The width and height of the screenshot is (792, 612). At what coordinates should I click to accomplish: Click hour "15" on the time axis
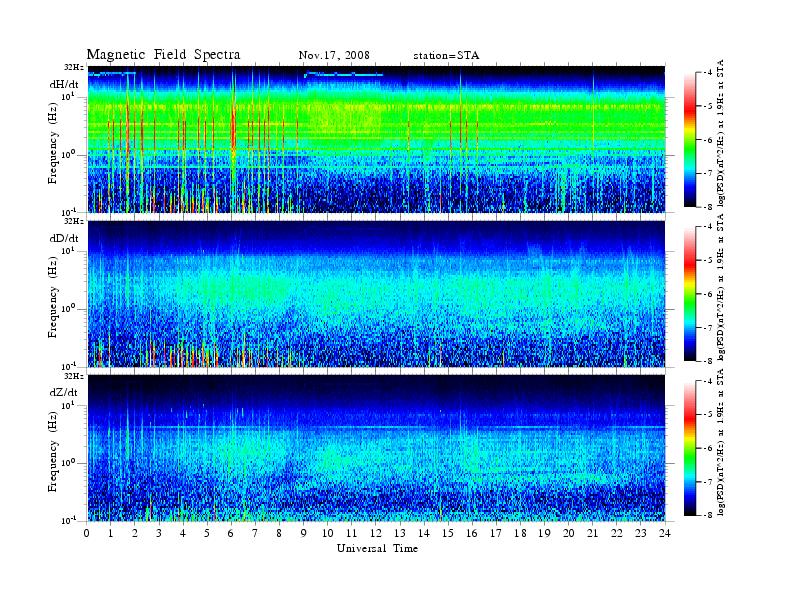click(x=448, y=533)
